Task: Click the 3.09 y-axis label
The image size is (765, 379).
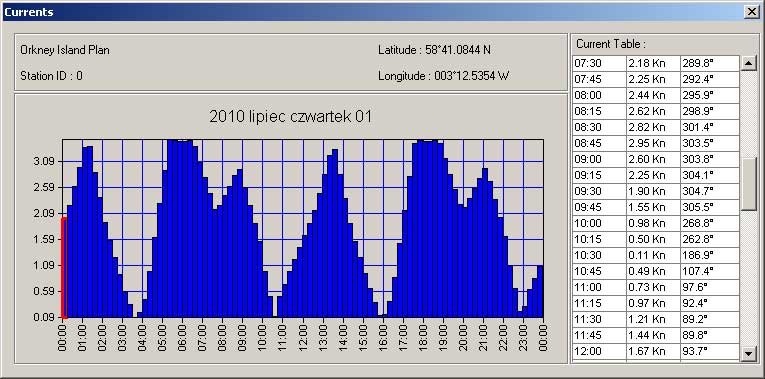Action: point(45,161)
